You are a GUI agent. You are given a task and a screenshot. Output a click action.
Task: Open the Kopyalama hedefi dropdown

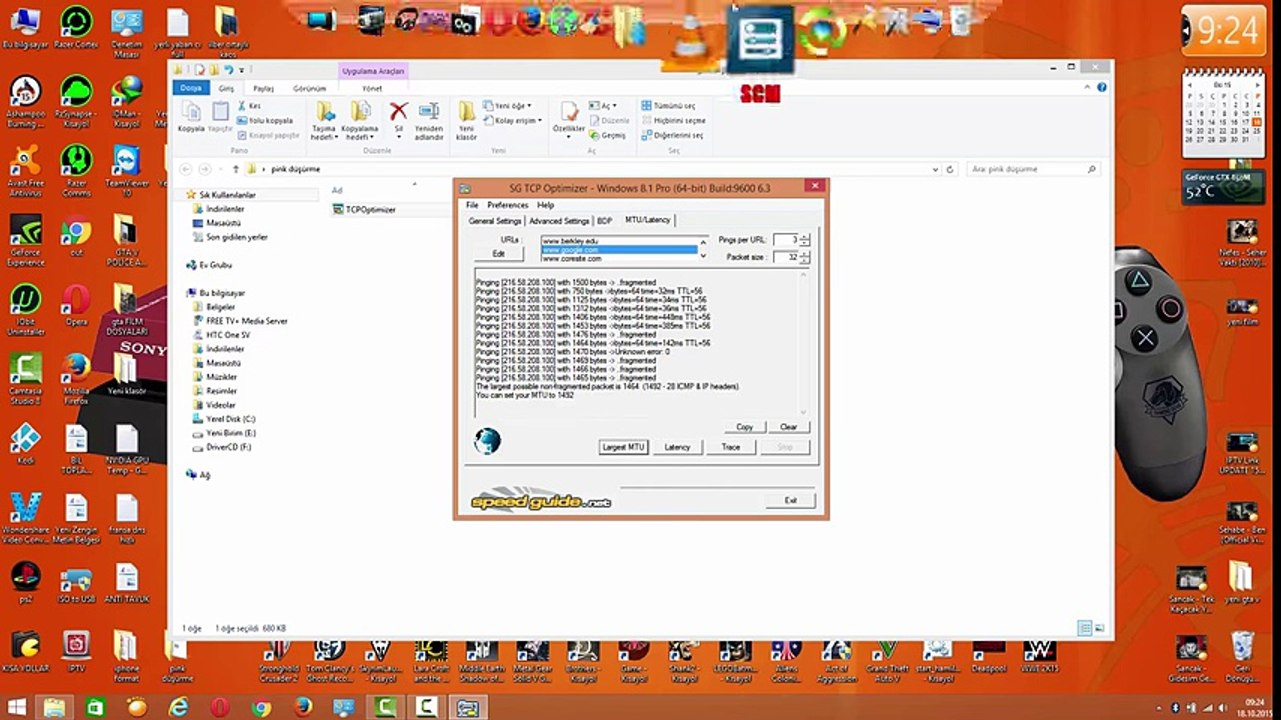(x=359, y=120)
